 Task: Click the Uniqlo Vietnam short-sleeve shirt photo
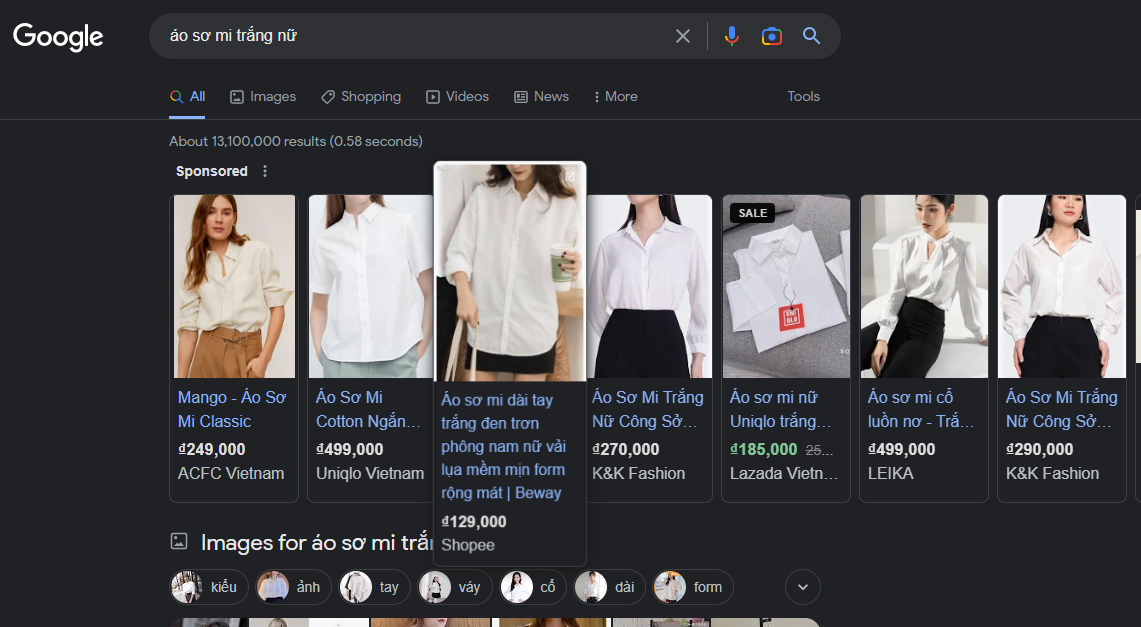370,287
